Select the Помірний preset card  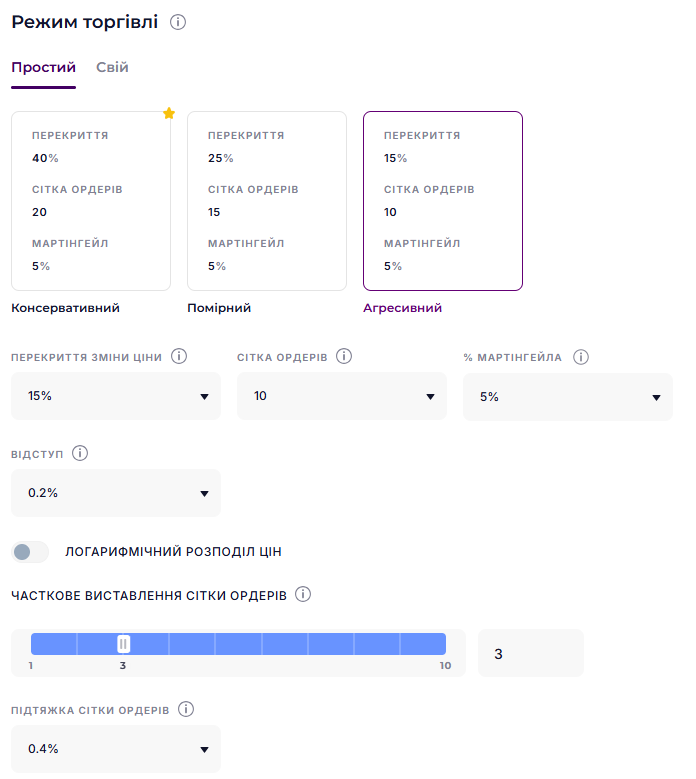tap(267, 201)
